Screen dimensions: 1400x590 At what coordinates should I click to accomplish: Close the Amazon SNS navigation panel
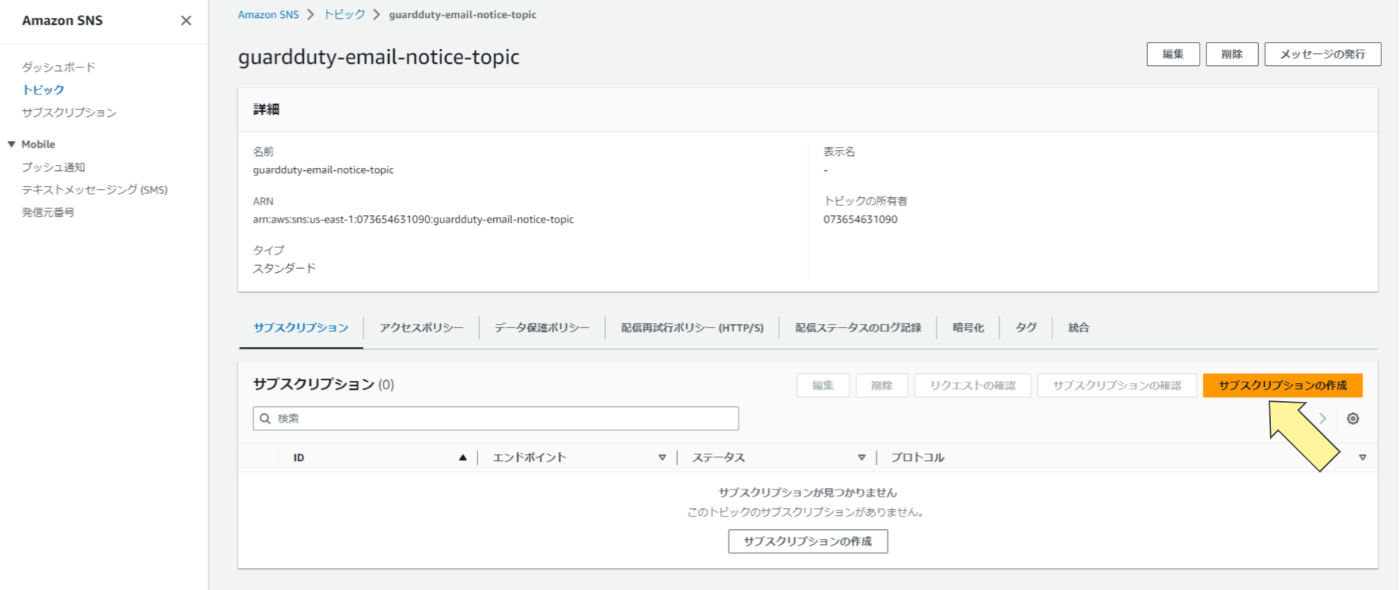click(186, 21)
